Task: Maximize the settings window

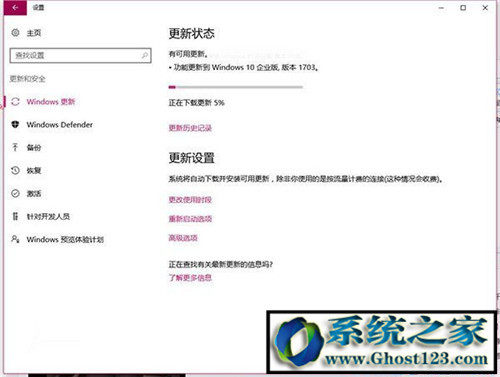Action: [463, 8]
